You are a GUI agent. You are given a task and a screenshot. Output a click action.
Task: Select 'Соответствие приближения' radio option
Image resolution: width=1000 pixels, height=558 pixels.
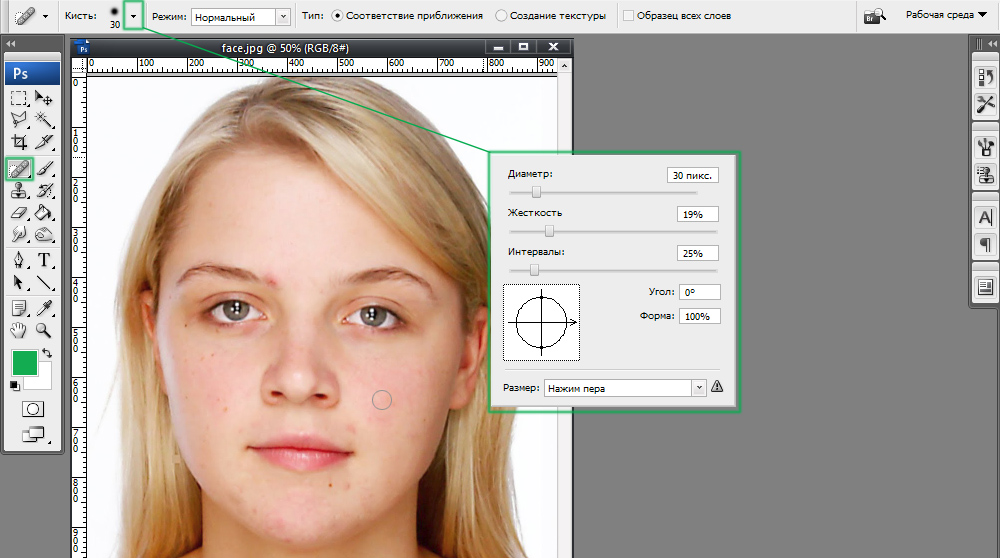336,16
